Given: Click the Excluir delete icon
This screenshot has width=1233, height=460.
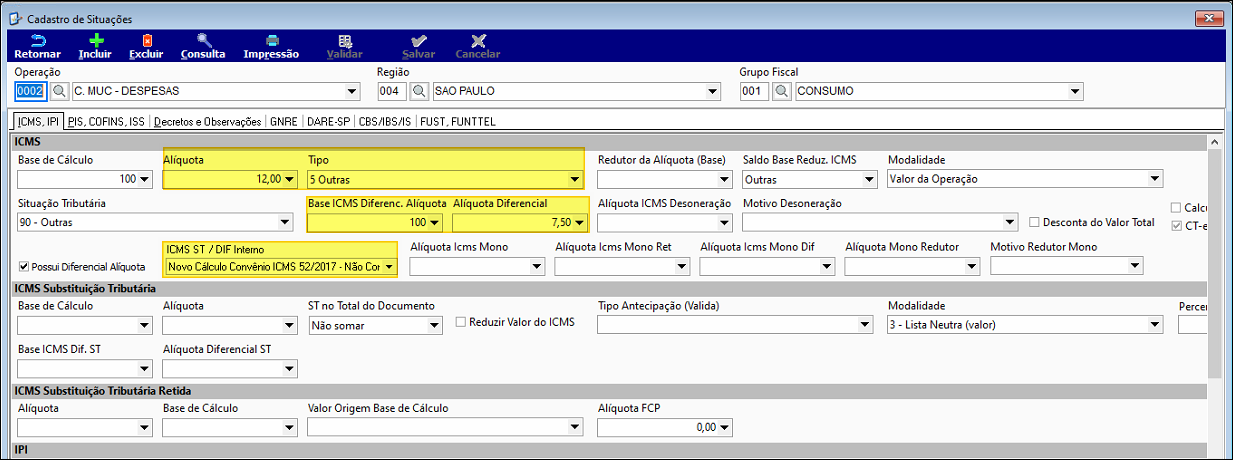Looking at the screenshot, I should click(x=146, y=41).
